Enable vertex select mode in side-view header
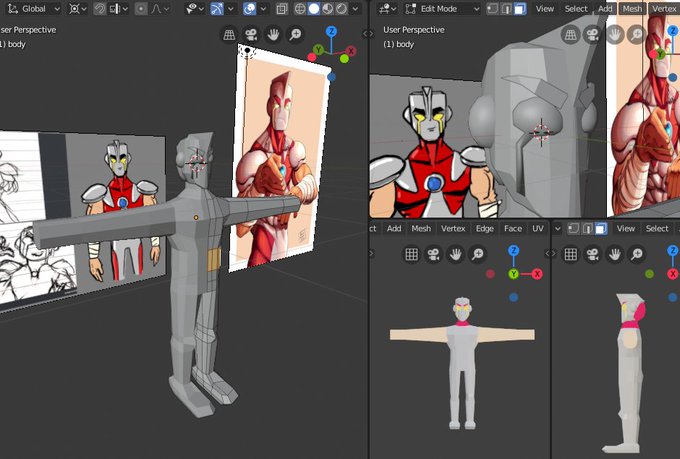680x459 pixels. 573,229
